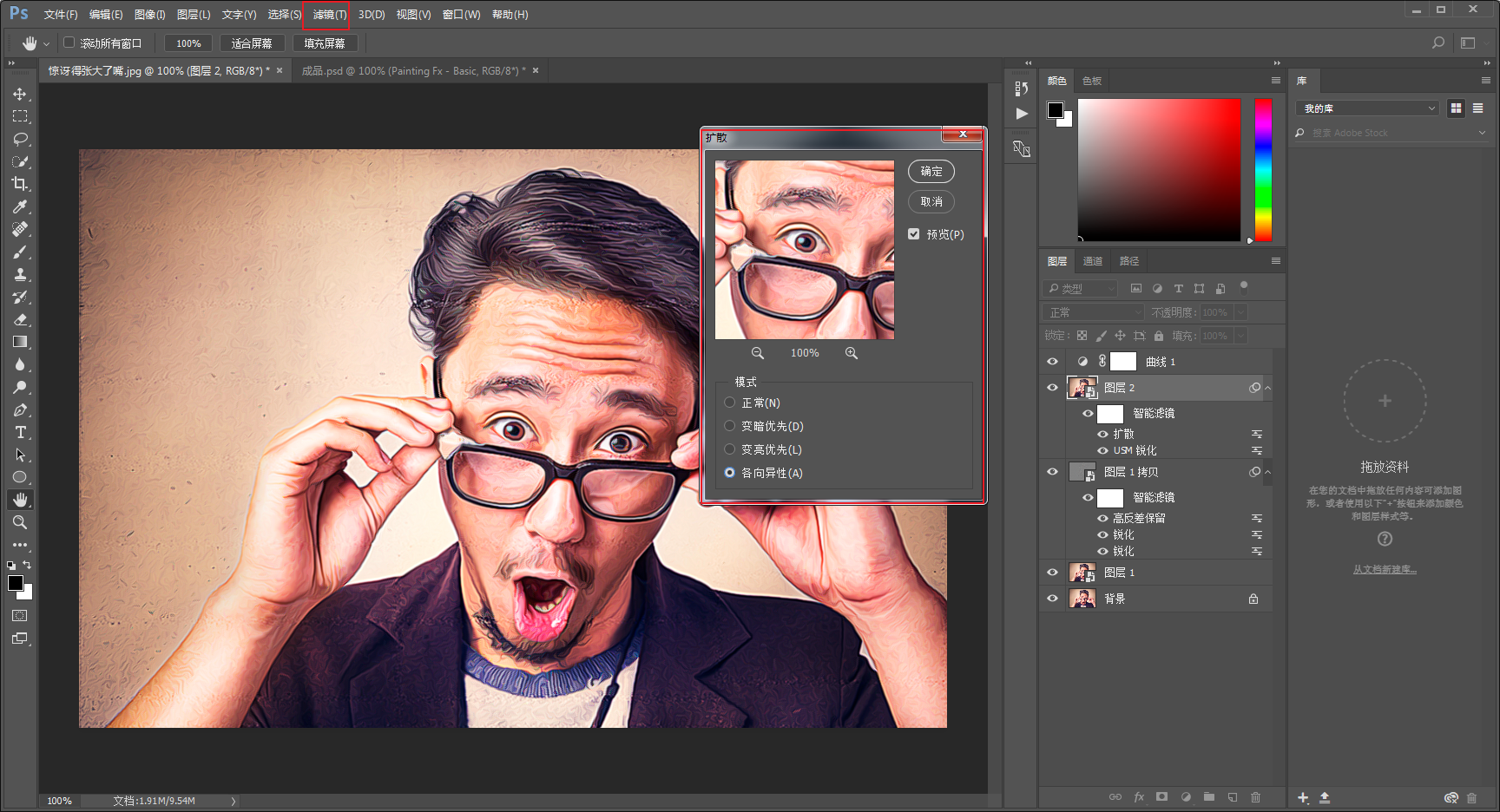
Task: Click the 适合屏幕 button
Action: tap(252, 43)
